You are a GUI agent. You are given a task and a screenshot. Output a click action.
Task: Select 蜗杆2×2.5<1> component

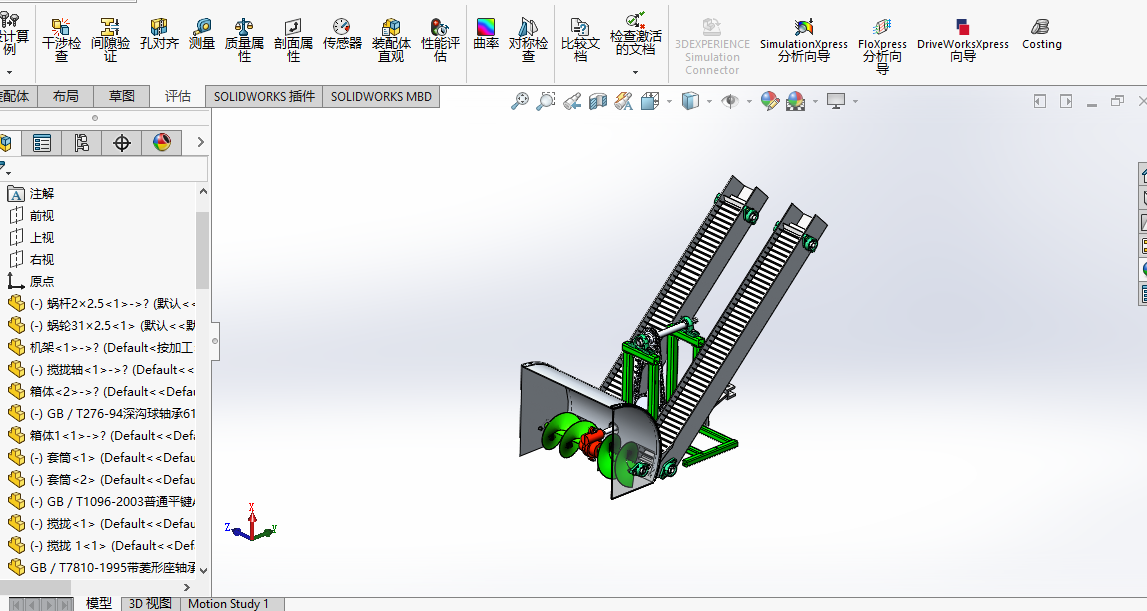[101, 304]
